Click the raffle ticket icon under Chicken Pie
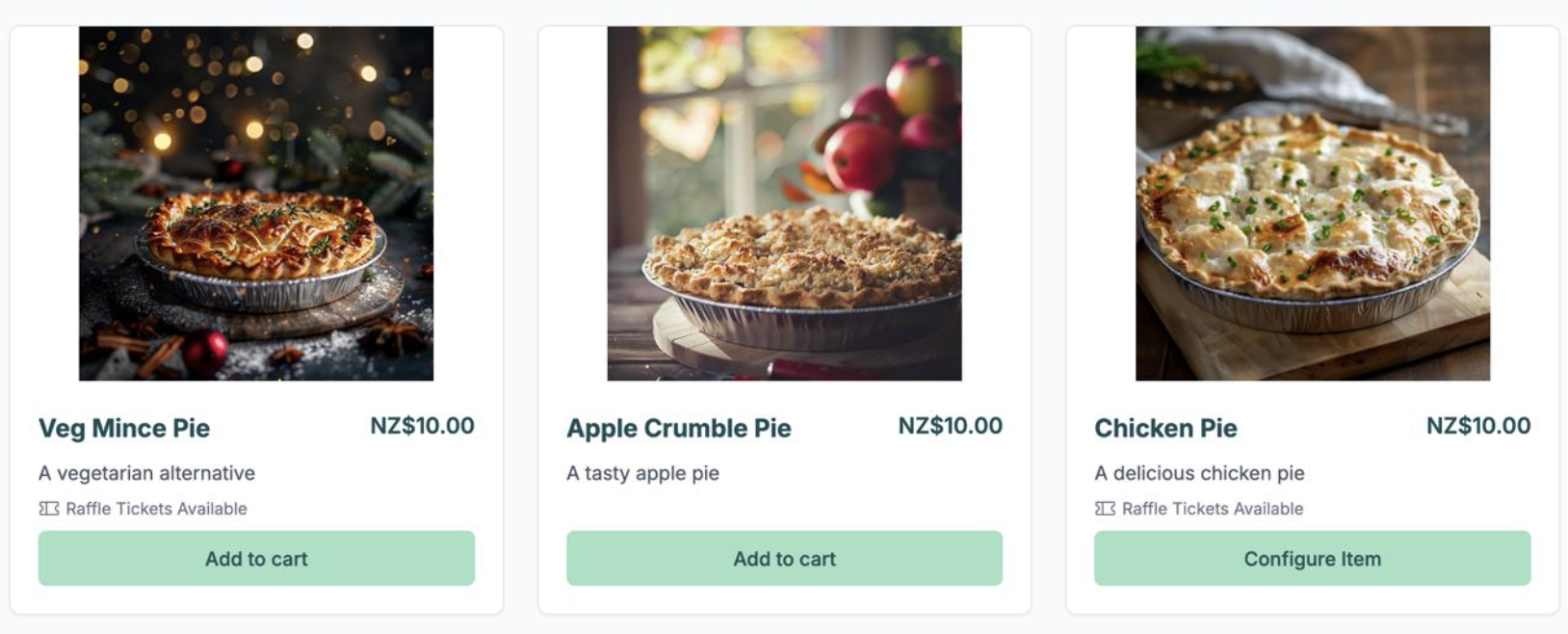1568x634 pixels. click(1105, 509)
